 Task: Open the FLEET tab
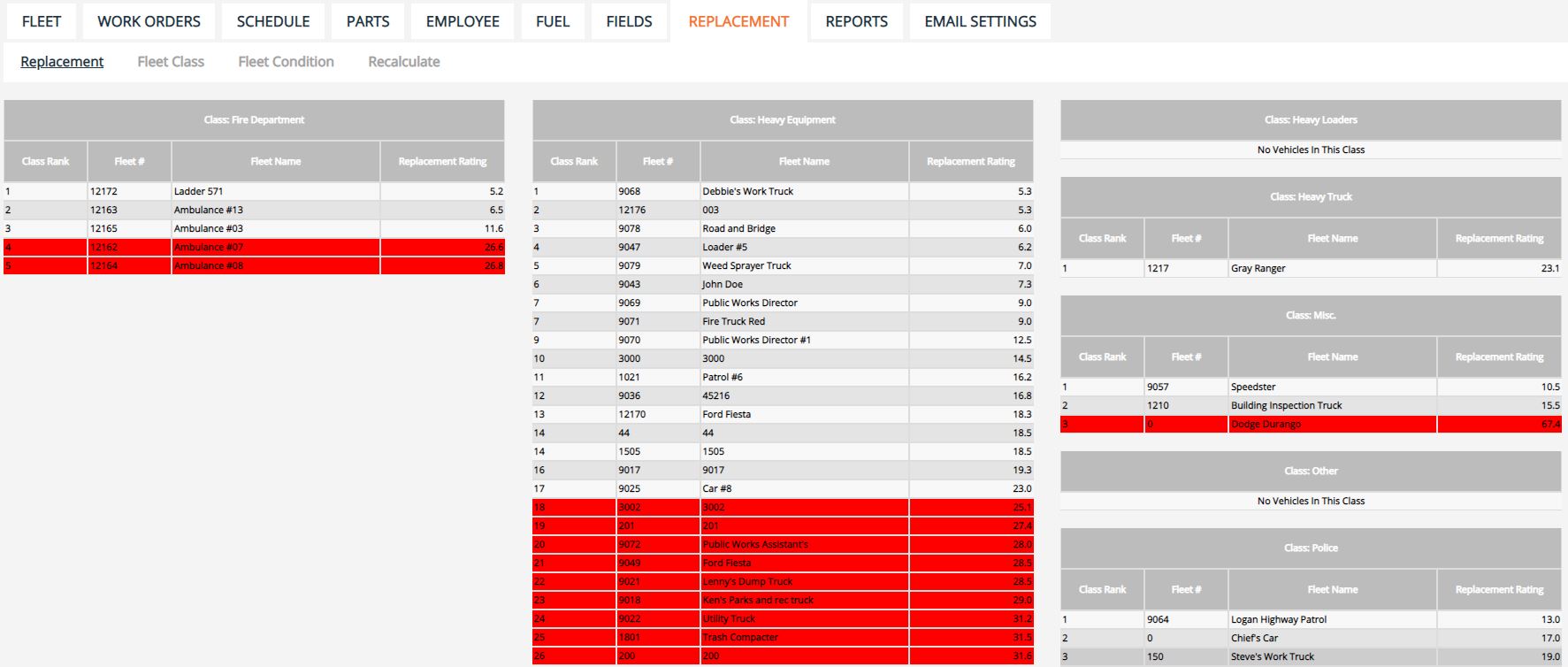(x=42, y=21)
